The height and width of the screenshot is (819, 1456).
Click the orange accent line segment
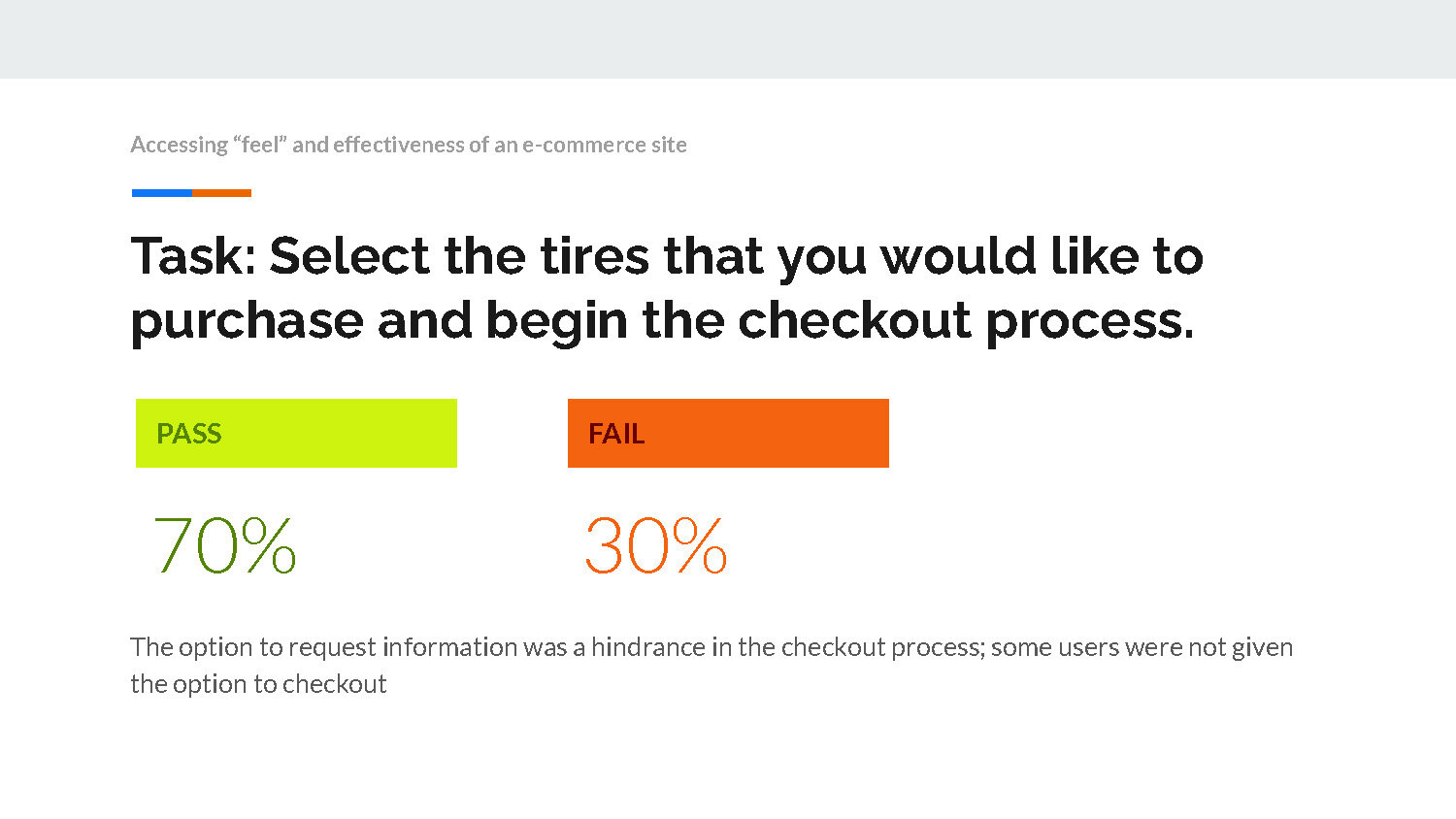[x=221, y=193]
